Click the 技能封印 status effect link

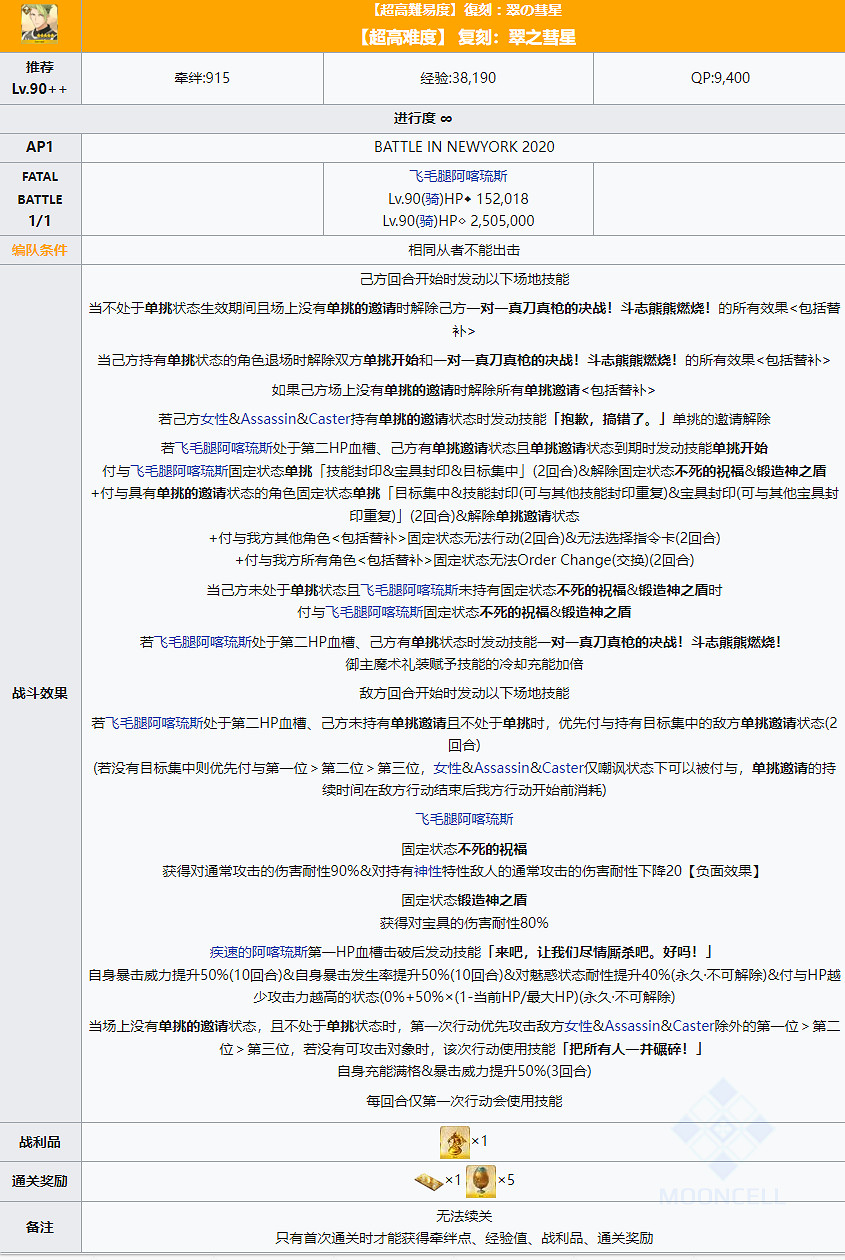click(x=354, y=472)
